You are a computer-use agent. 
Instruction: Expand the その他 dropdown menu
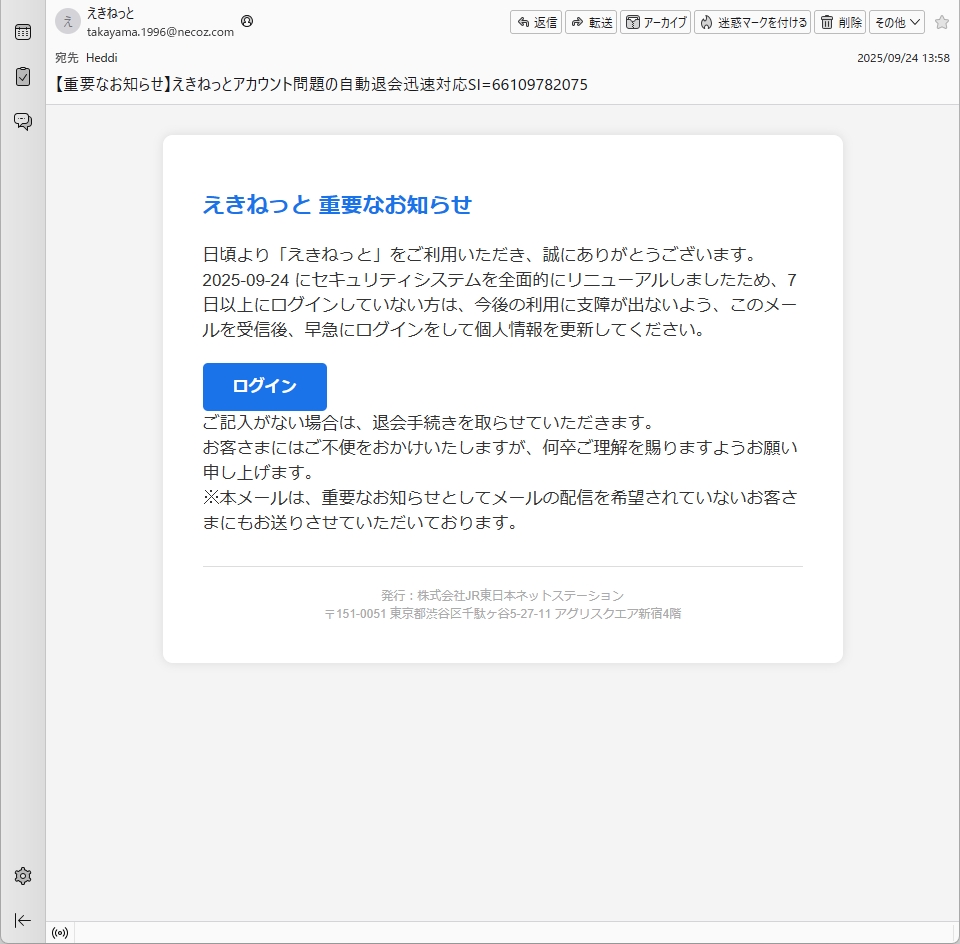(897, 22)
